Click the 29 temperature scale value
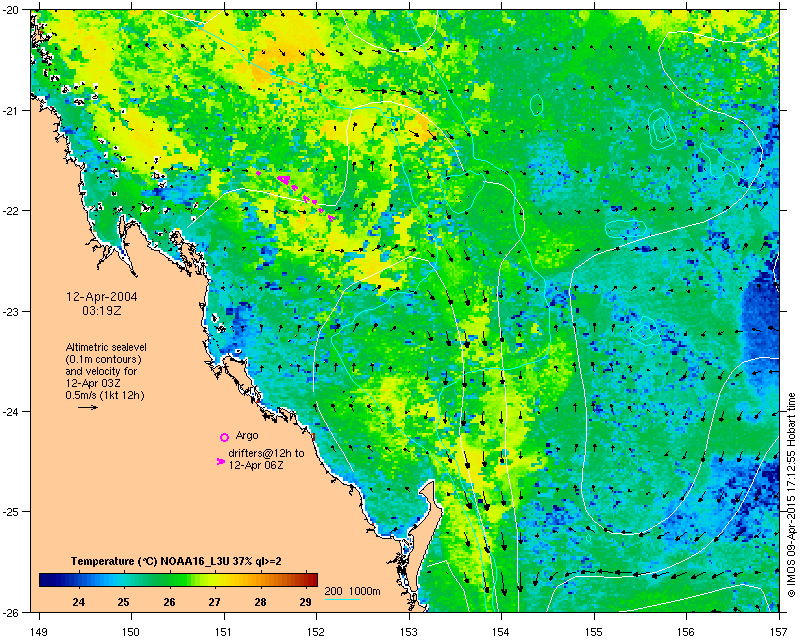 coord(306,602)
